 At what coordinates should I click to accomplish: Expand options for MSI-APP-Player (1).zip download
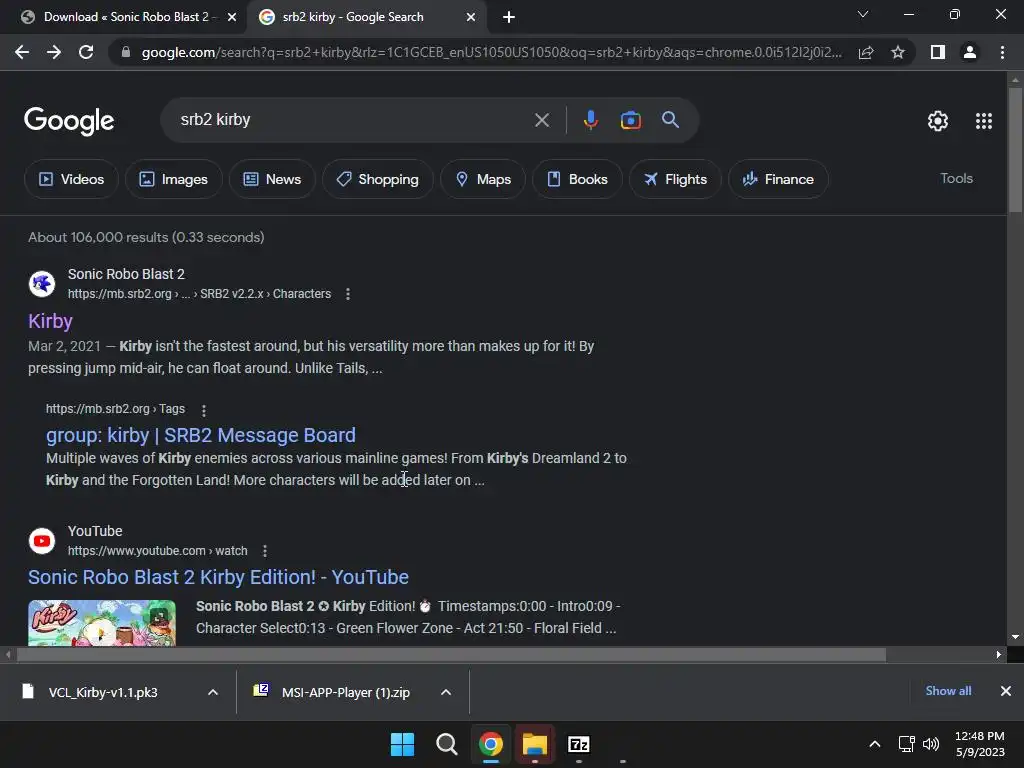point(446,692)
